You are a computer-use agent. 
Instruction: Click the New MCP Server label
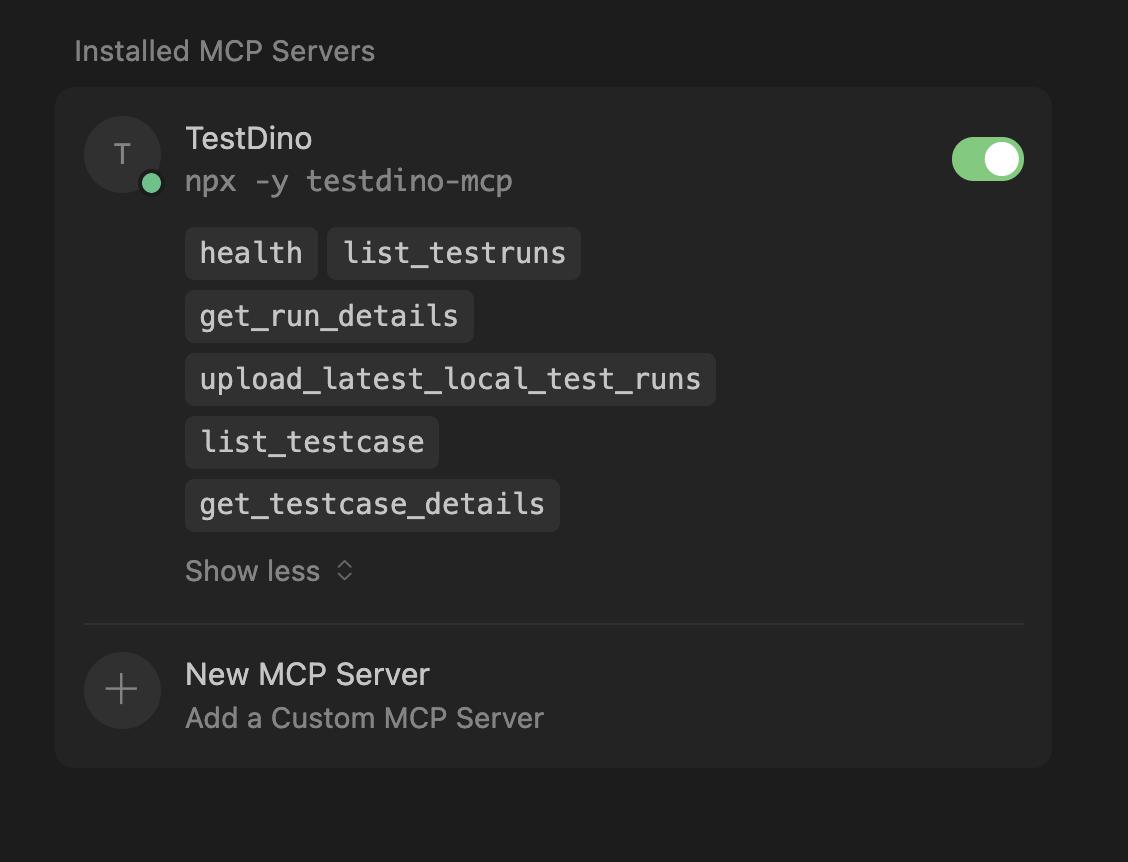point(307,674)
